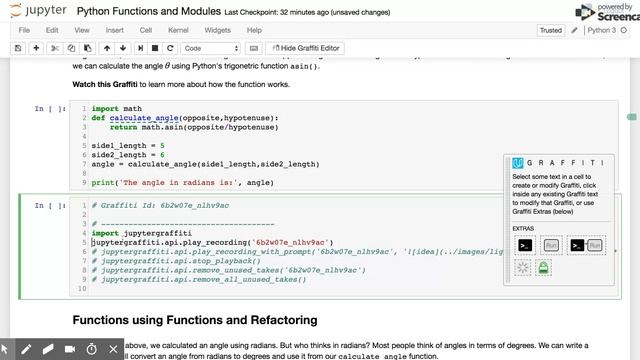640x360 pixels.
Task: Click the Graffiti panel left-edge drag handle
Action: point(508,220)
